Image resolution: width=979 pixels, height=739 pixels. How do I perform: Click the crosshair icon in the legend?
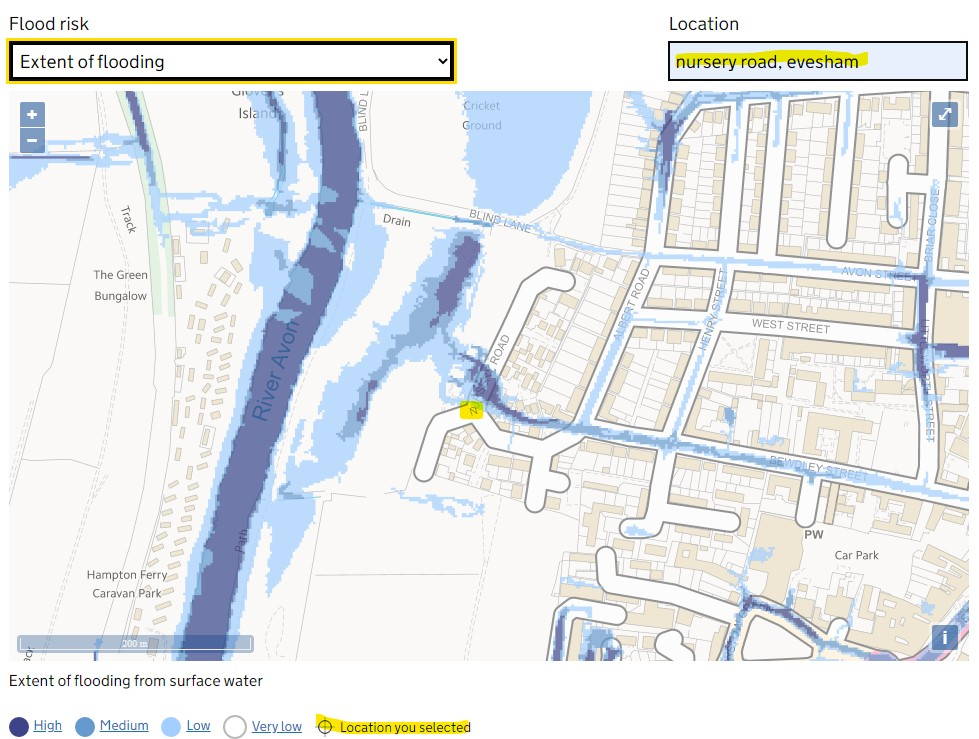point(324,726)
